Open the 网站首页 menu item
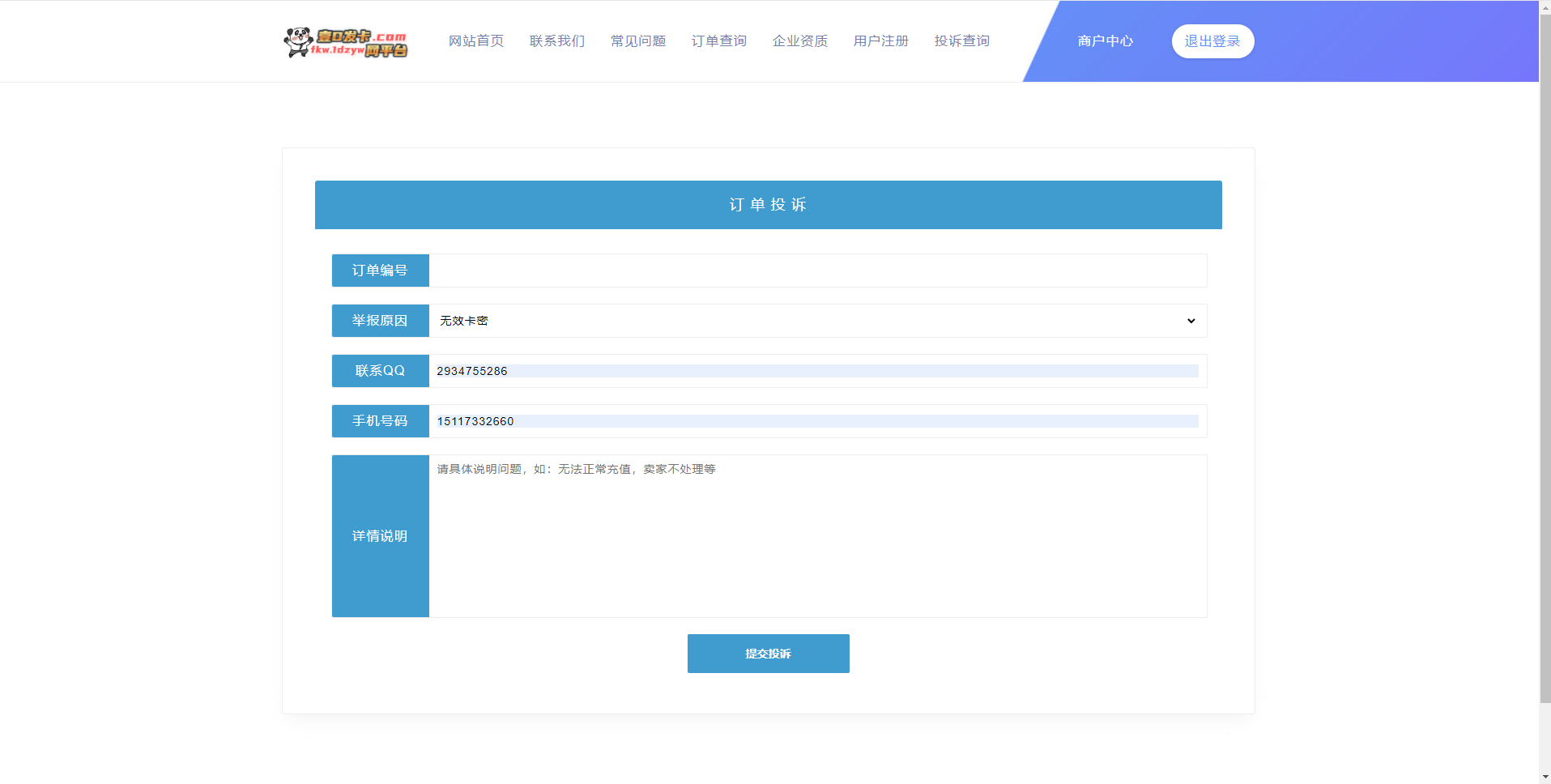 pos(476,40)
